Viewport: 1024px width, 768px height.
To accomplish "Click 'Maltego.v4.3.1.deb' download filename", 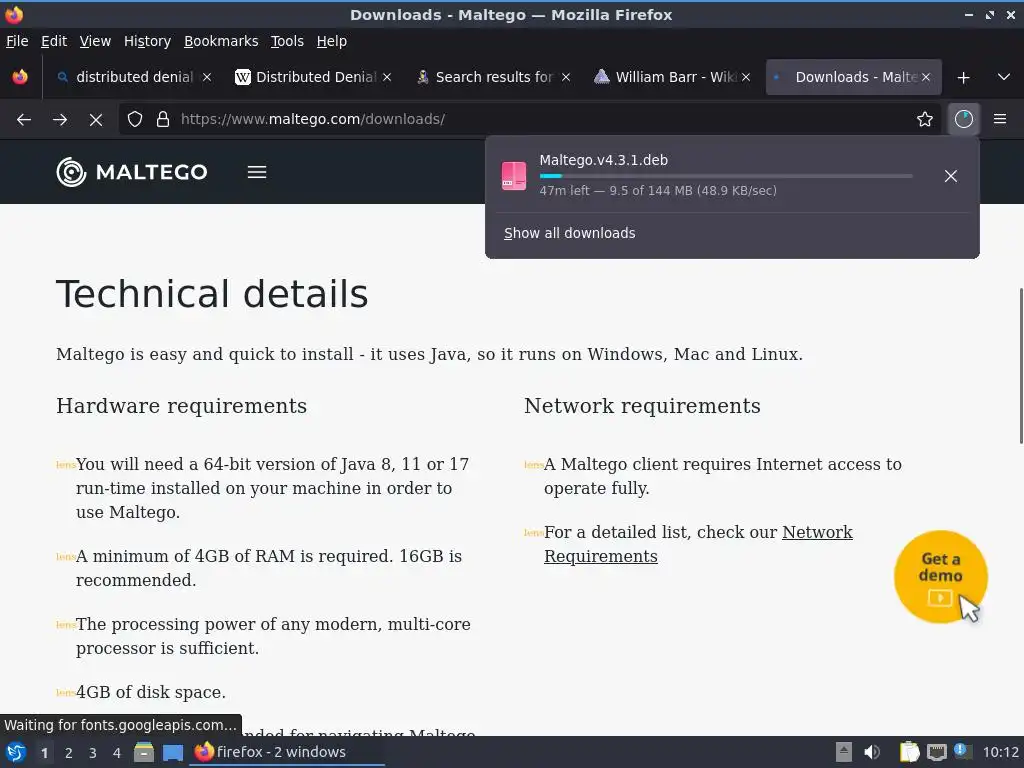I will pyautogui.click(x=603, y=160).
